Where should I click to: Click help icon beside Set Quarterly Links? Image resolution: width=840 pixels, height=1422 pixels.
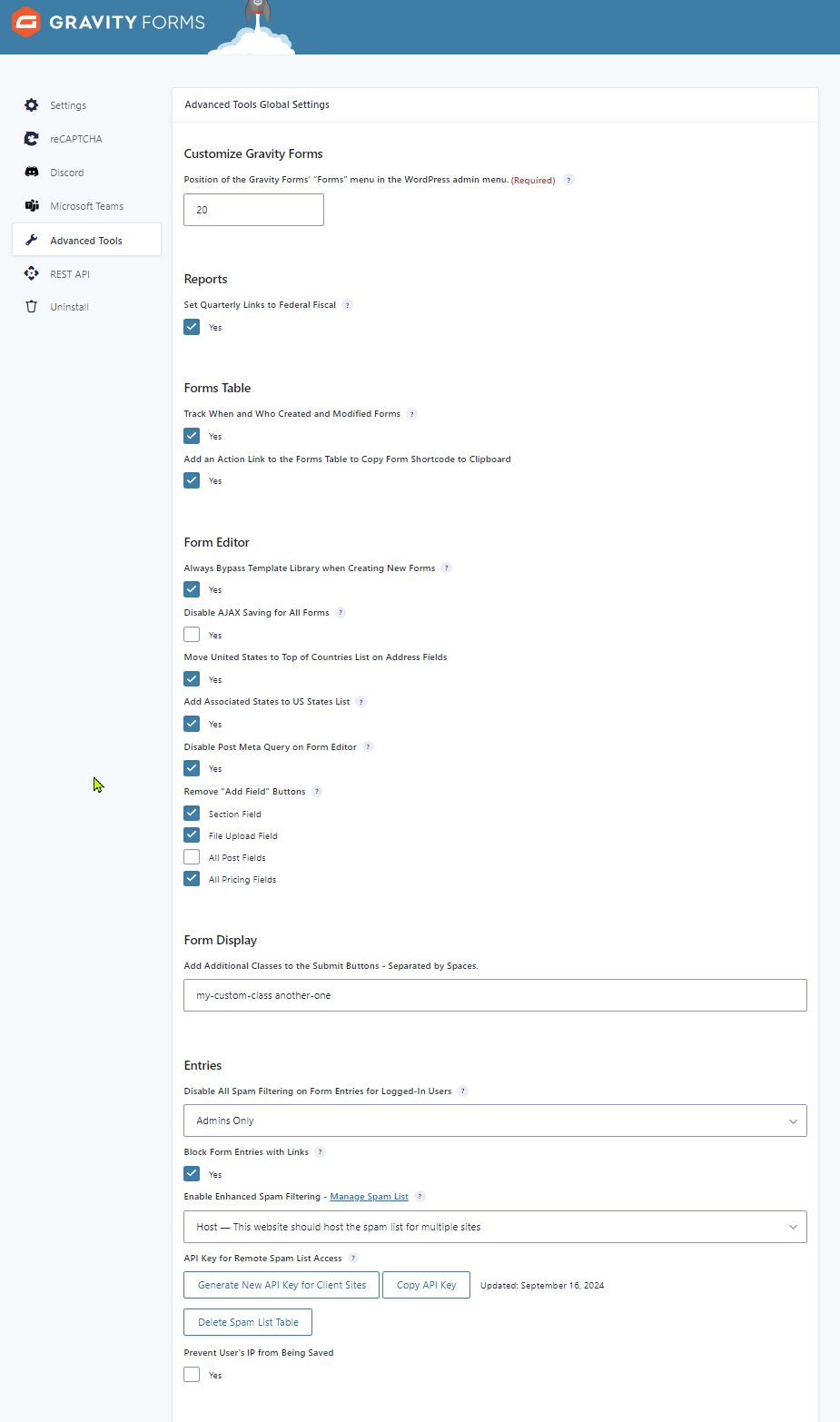coord(347,305)
